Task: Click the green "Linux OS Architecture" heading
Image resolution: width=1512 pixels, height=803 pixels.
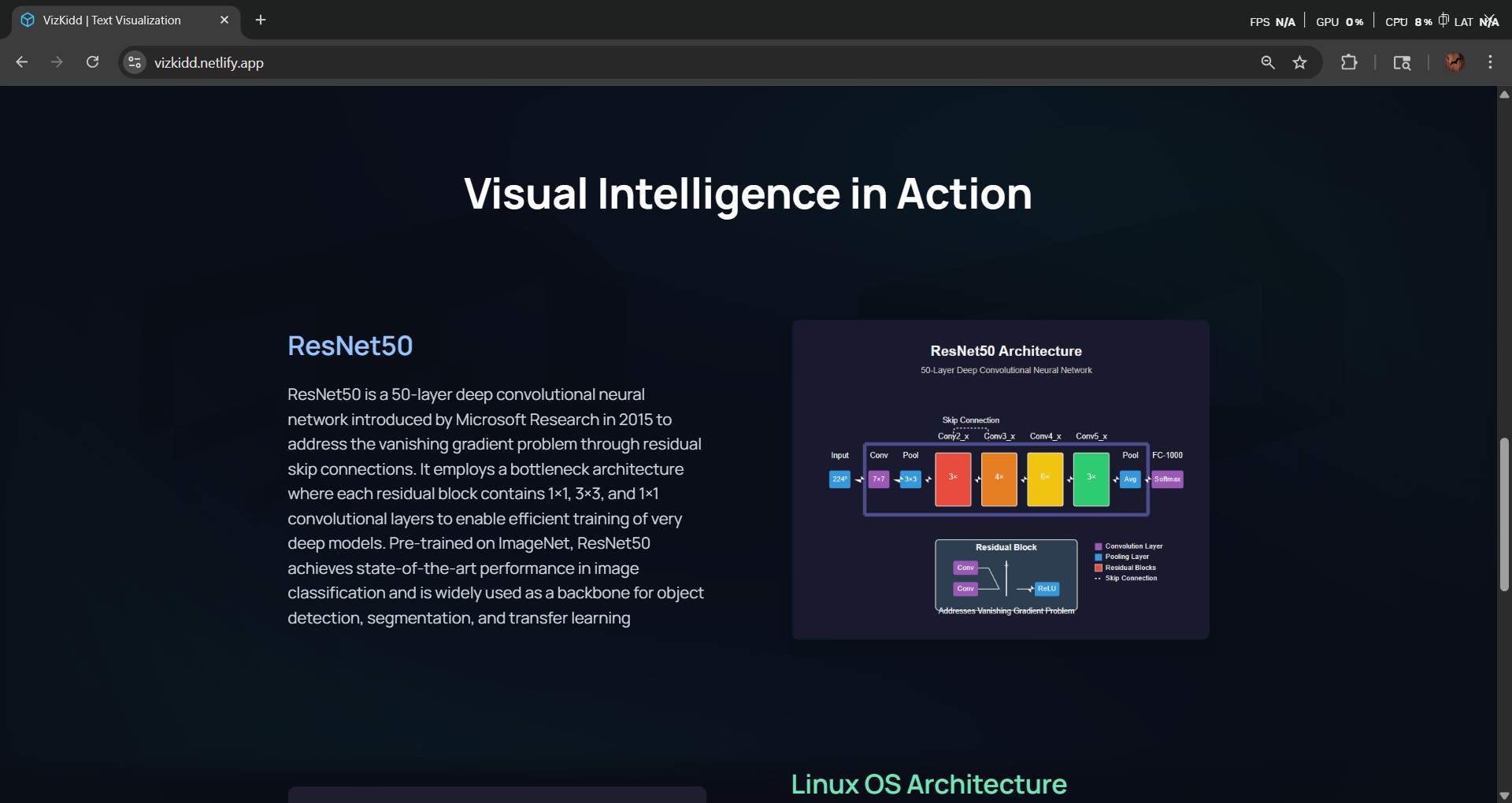Action: click(928, 784)
